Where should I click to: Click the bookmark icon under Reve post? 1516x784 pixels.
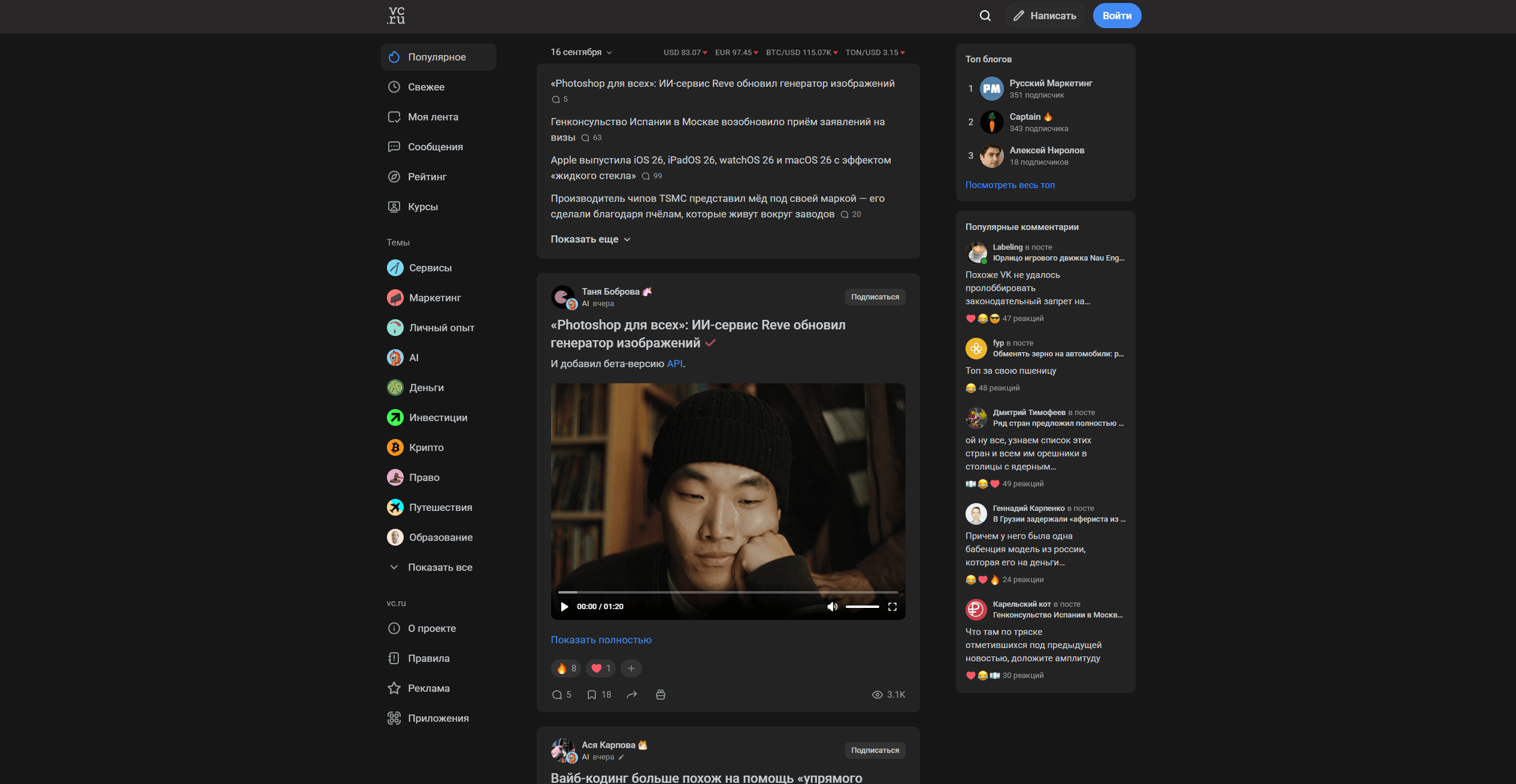point(591,695)
